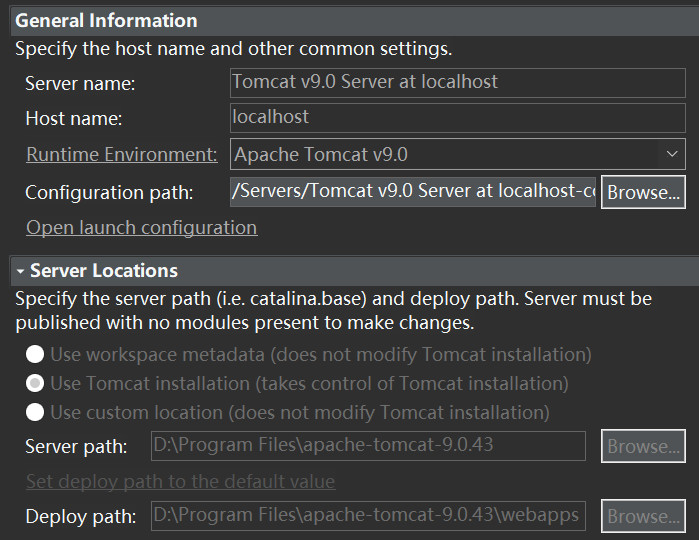Click Browse button beside Deploy path
The height and width of the screenshot is (540, 699).
point(643,516)
